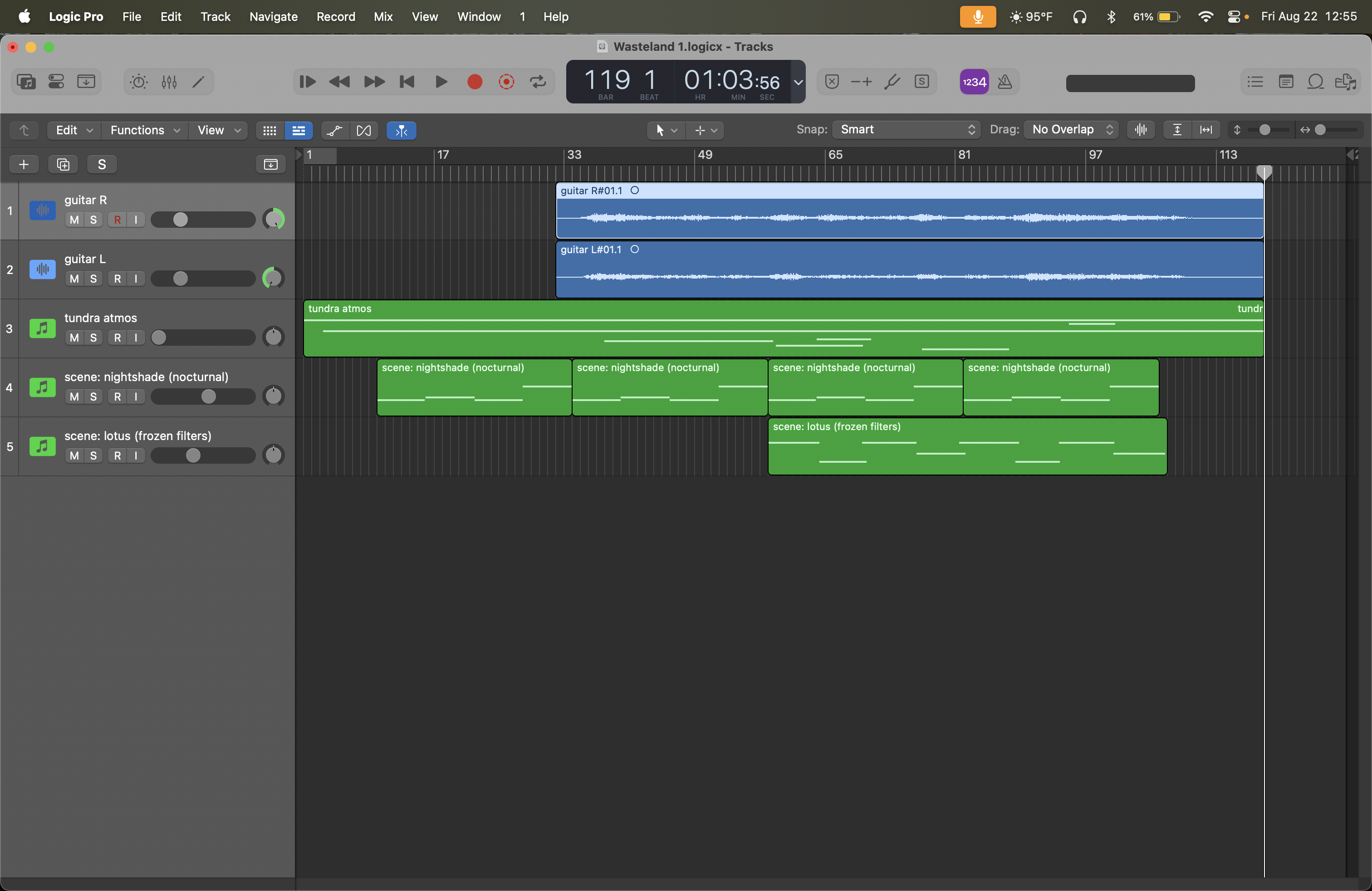Mute the guitar R track
This screenshot has width=1372, height=891.
[74, 220]
